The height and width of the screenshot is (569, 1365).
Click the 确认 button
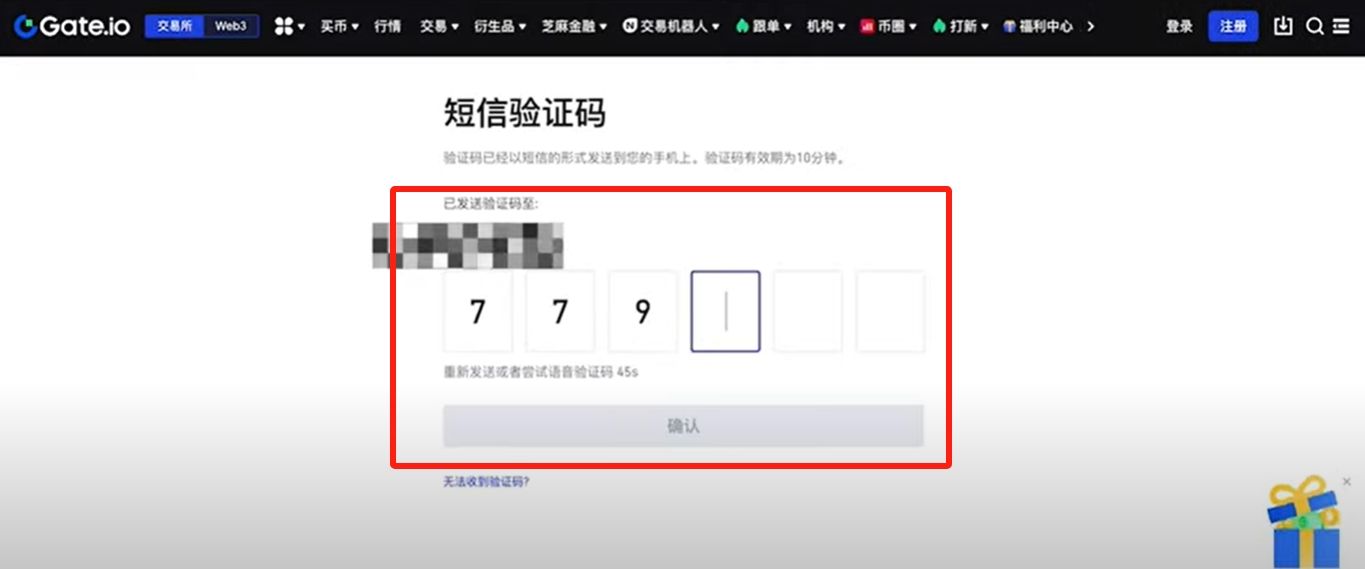(x=683, y=426)
